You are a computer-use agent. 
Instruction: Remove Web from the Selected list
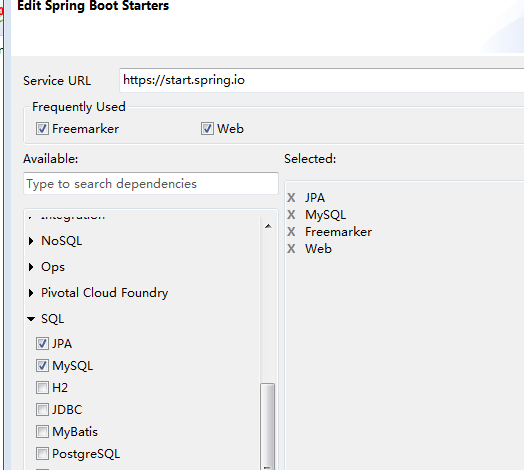[x=291, y=249]
